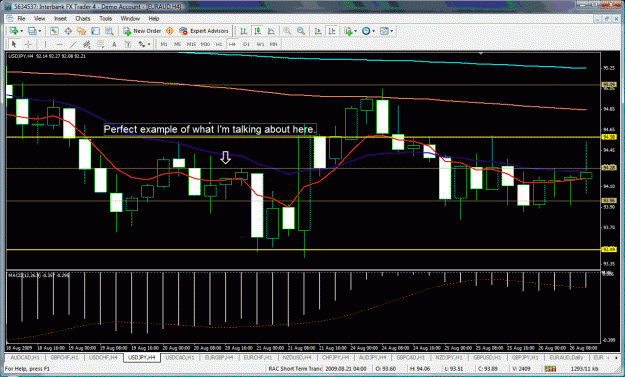Expand the Indicators dropdown arrow

[x=356, y=31]
